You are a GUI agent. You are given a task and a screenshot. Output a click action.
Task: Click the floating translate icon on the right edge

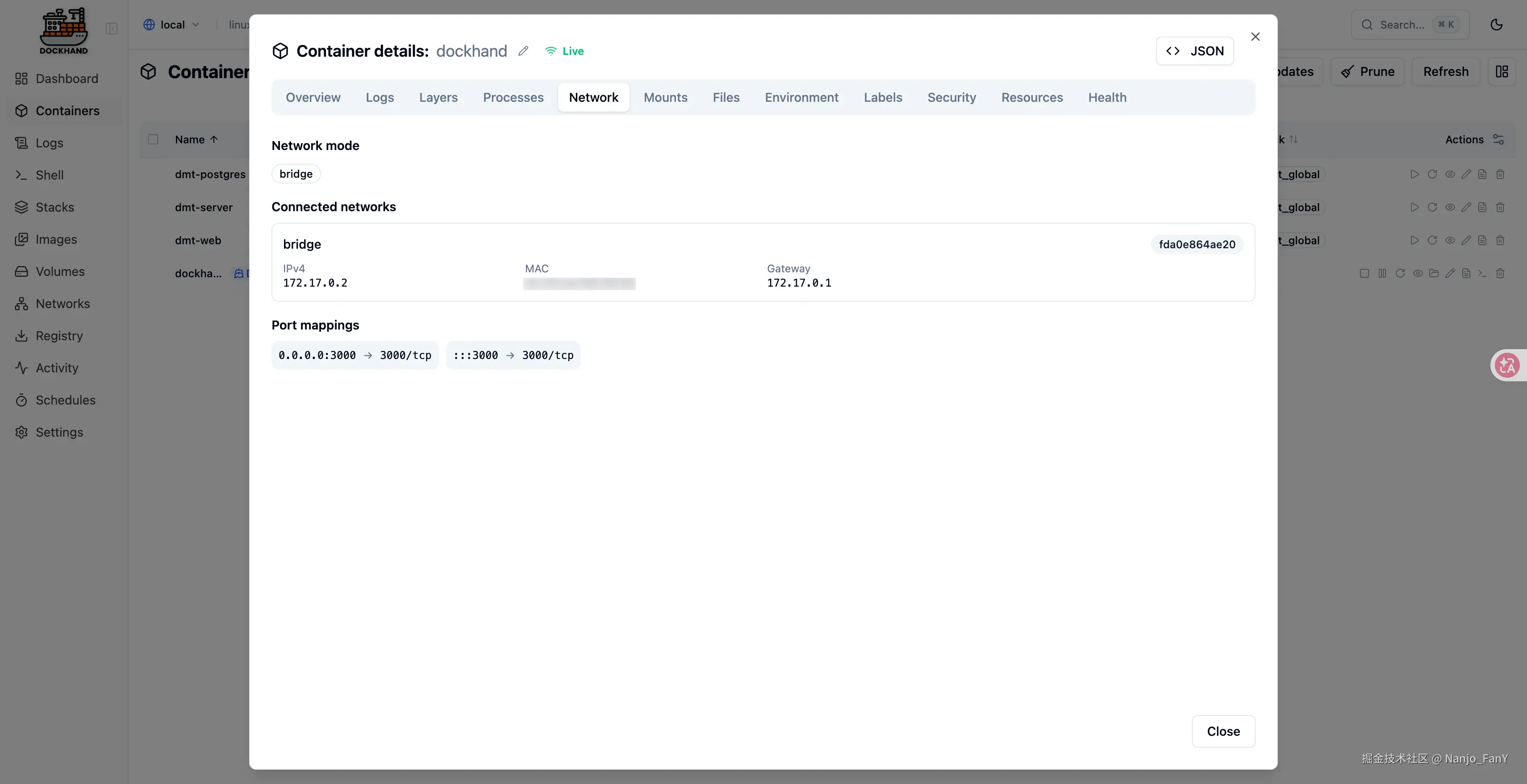pos(1507,364)
